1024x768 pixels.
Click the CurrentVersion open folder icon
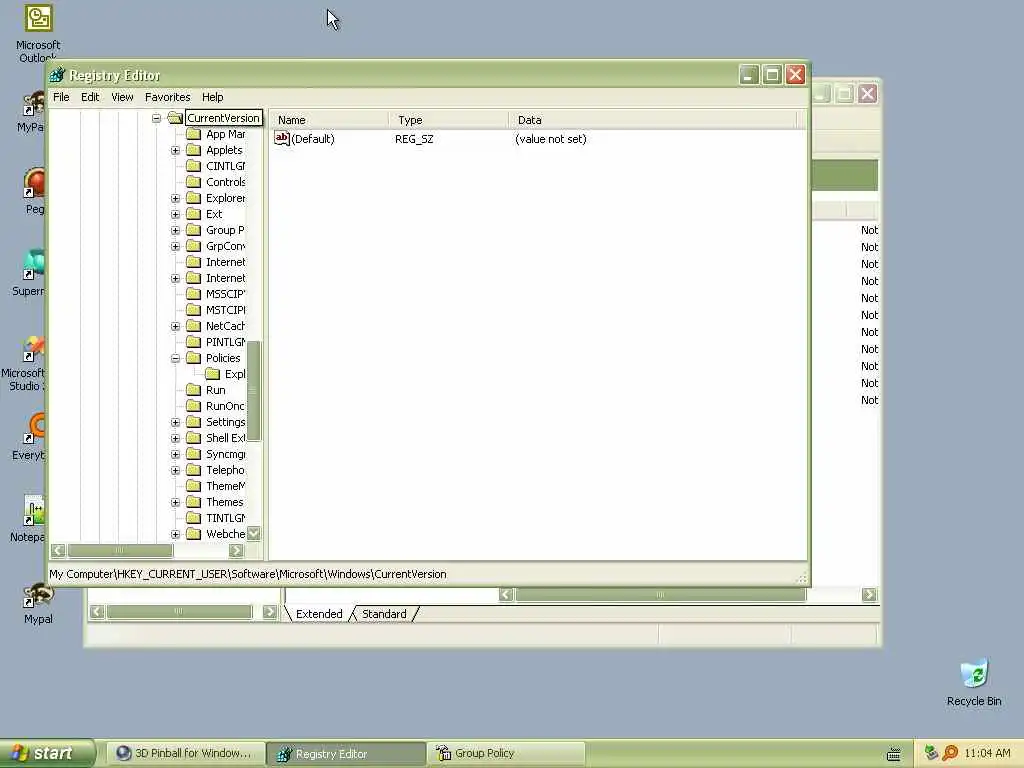174,118
